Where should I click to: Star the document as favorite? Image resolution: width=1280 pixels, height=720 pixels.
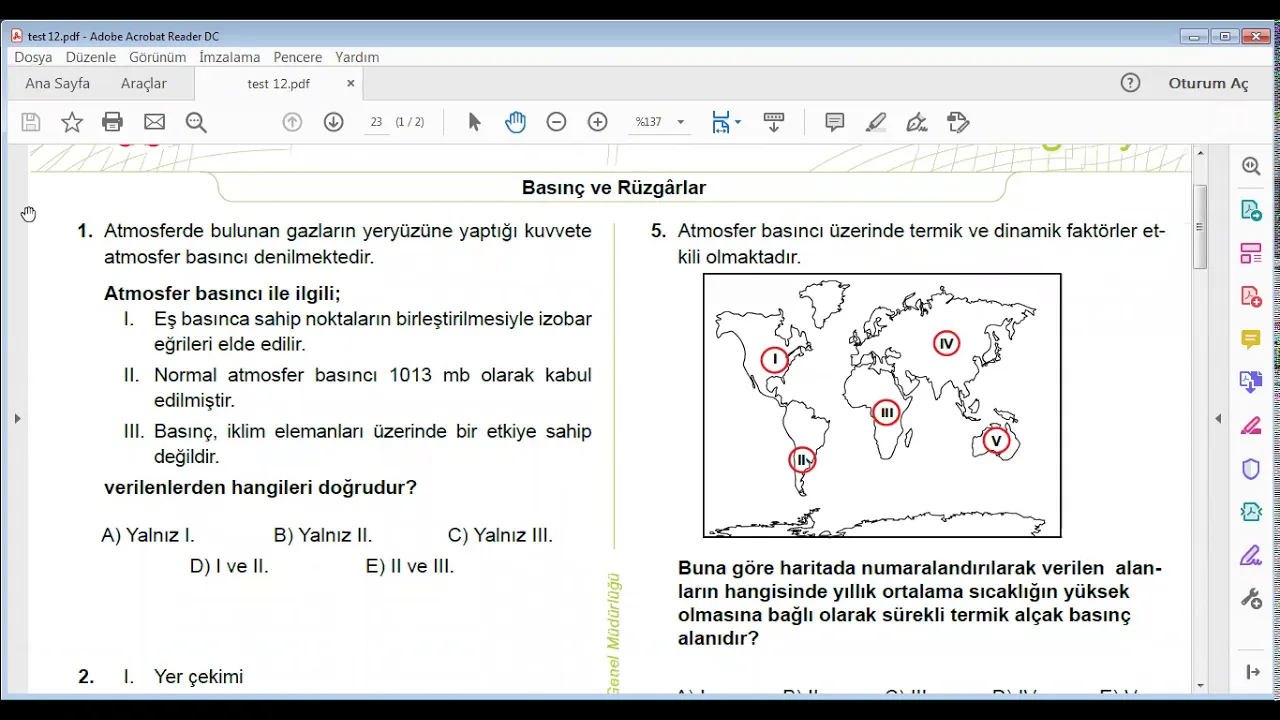click(x=72, y=122)
